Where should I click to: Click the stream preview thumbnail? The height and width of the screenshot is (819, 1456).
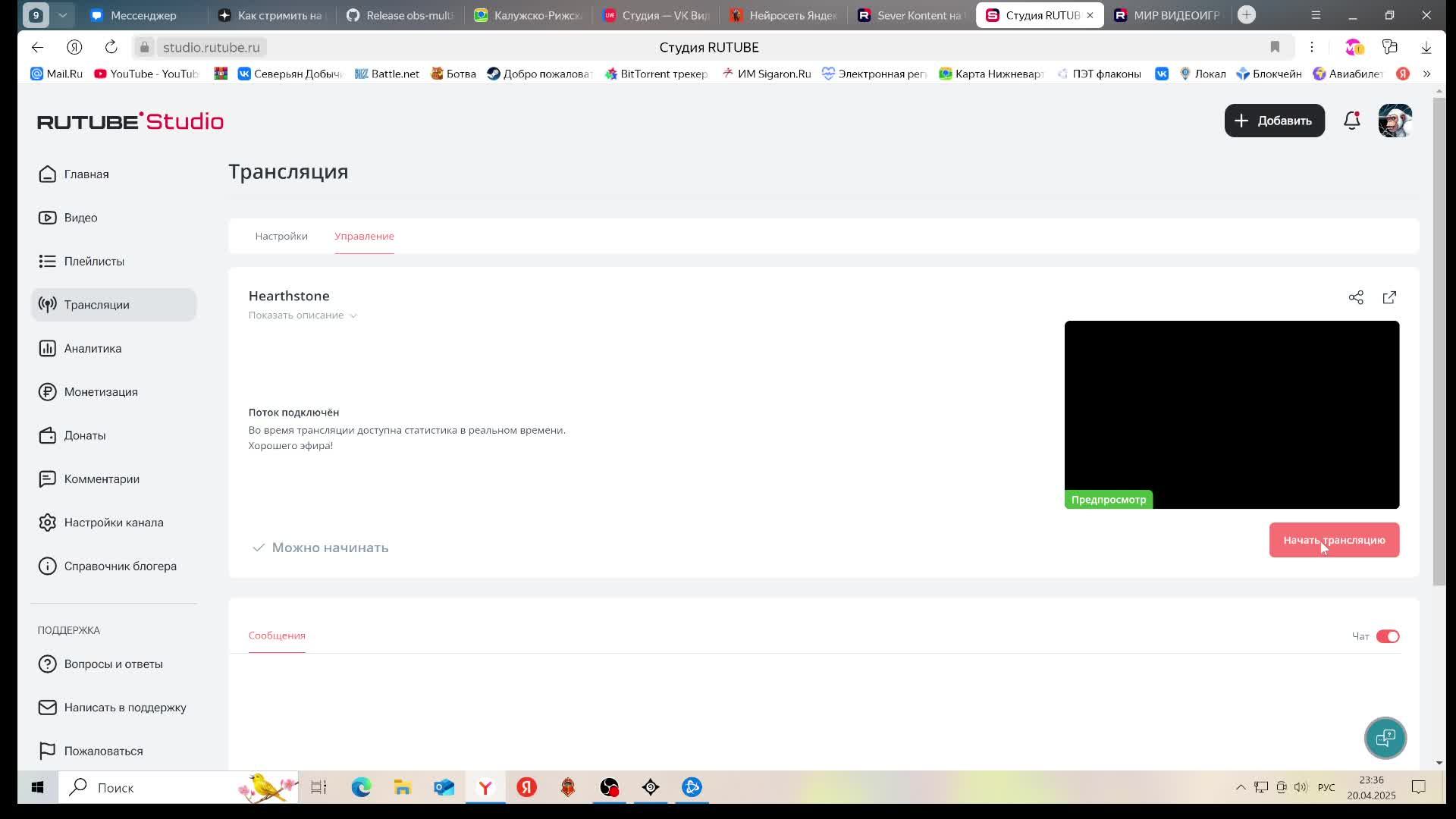[x=1232, y=414]
